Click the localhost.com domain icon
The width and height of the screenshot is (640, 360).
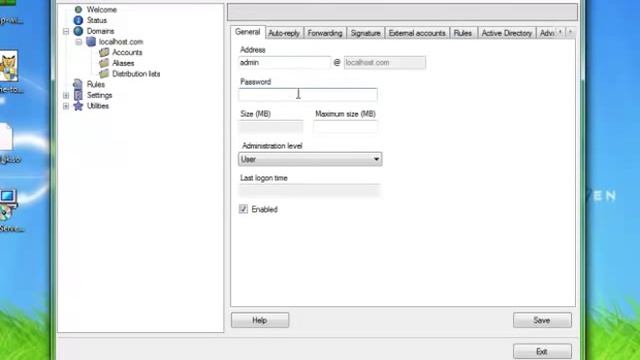91,42
